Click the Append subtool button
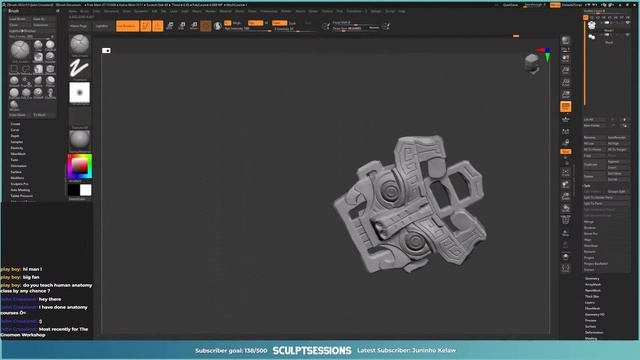This screenshot has height=360, width=640. pyautogui.click(x=618, y=162)
